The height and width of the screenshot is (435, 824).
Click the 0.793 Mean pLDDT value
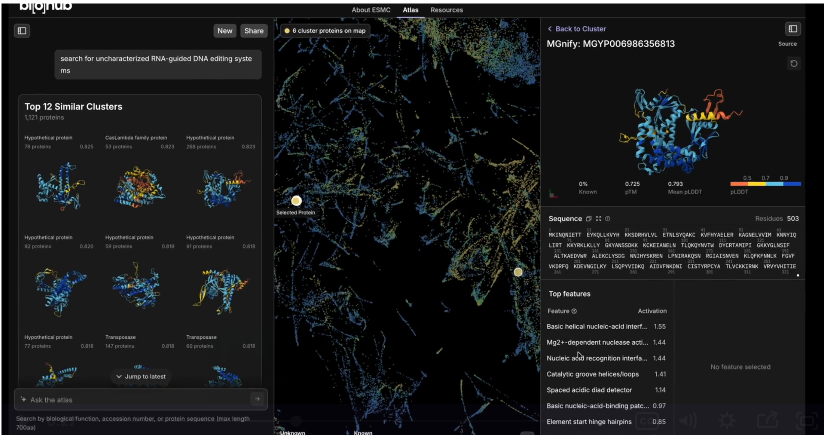(x=676, y=184)
